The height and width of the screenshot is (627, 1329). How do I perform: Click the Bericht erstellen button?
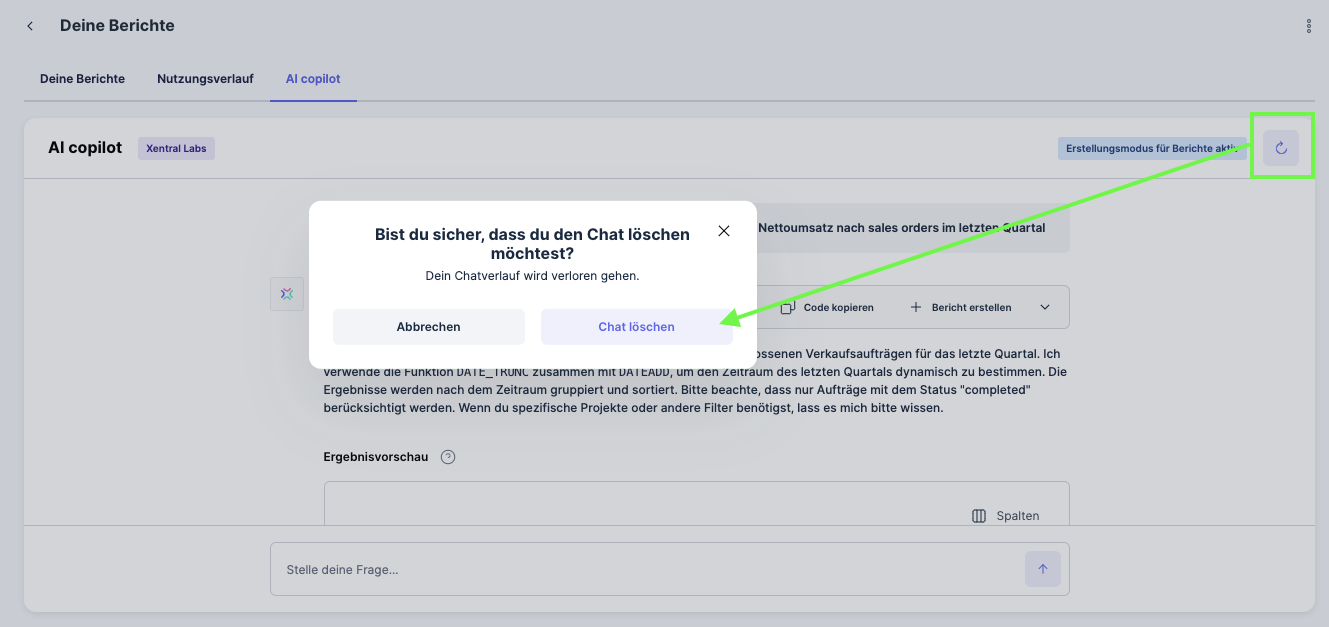tap(961, 307)
